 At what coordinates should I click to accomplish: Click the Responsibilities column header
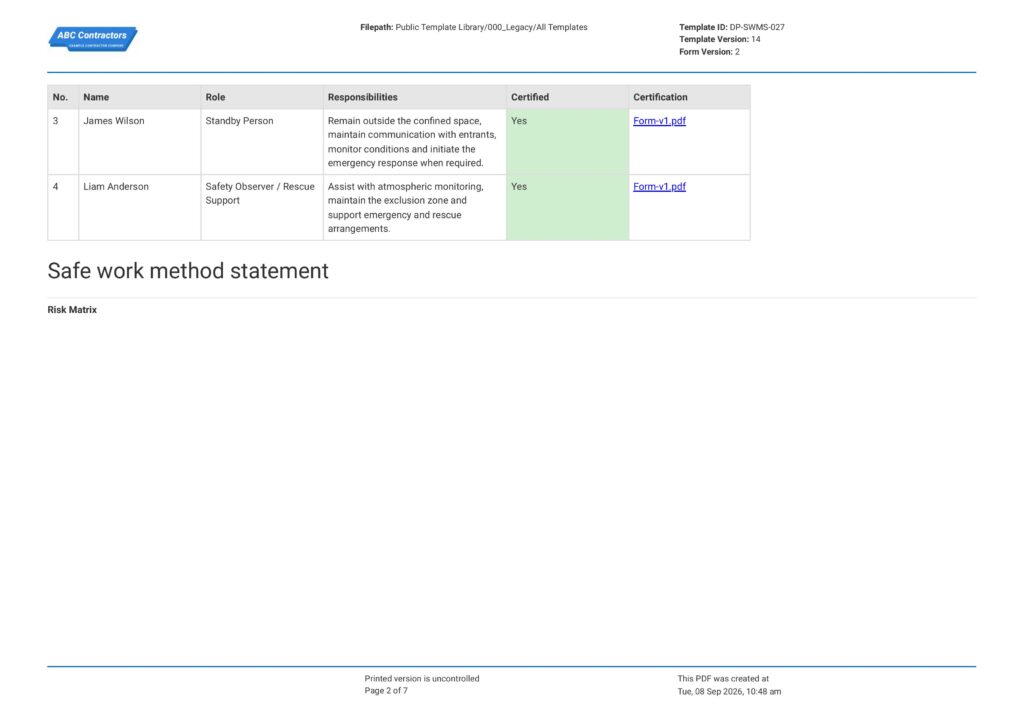(415, 97)
